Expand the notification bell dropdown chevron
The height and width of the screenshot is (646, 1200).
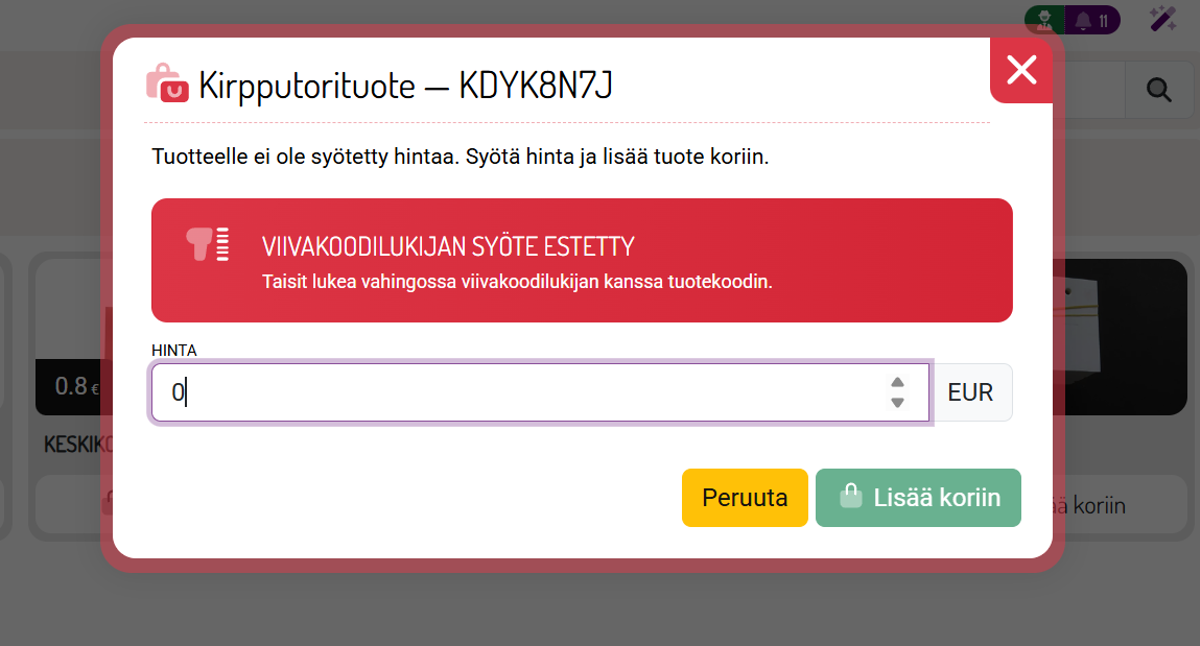(x=1083, y=28)
